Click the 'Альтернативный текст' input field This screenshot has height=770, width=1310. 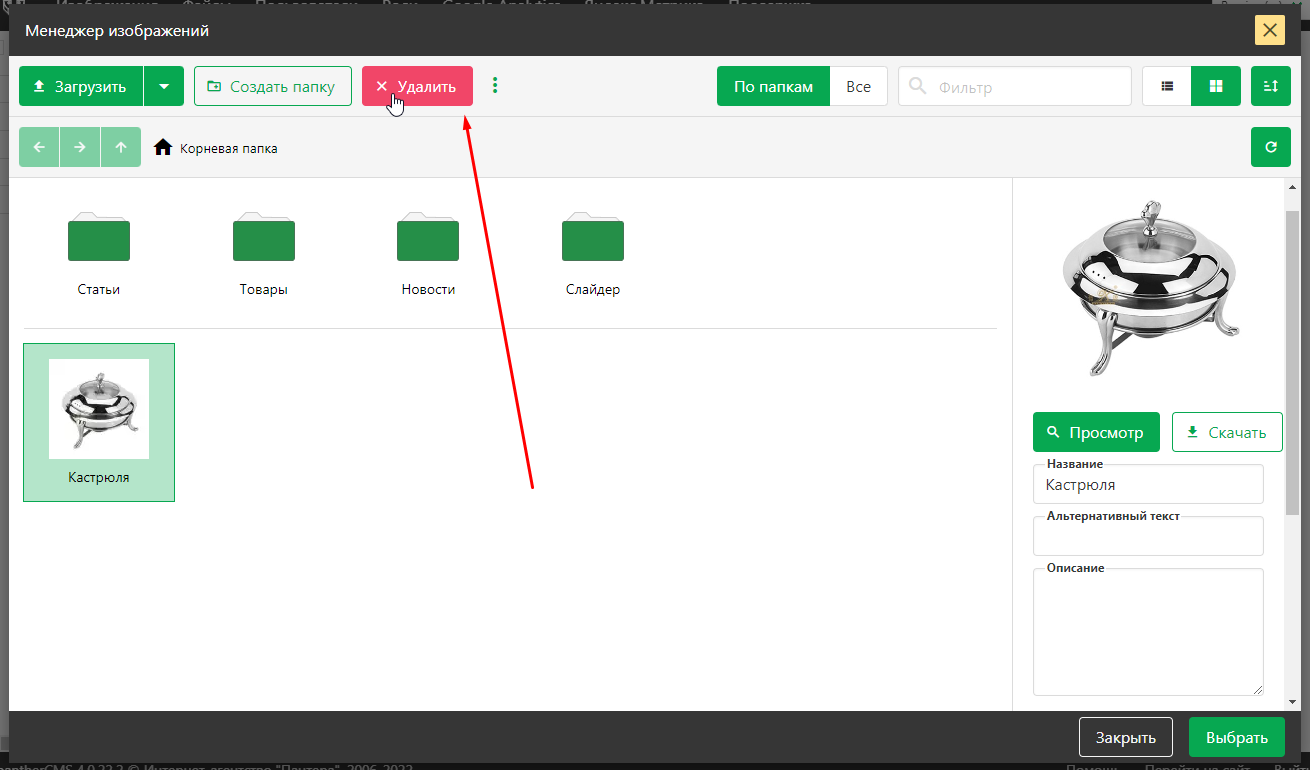pyautogui.click(x=1147, y=539)
